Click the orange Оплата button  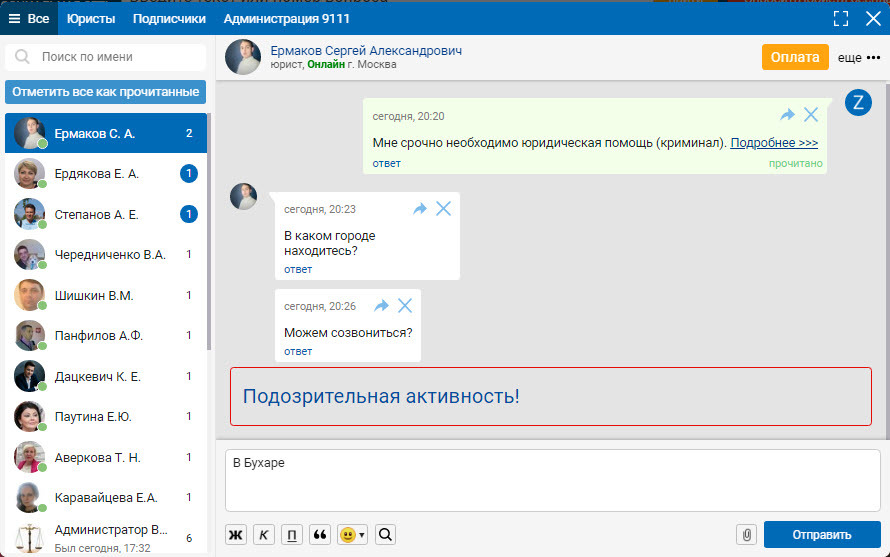coord(795,58)
